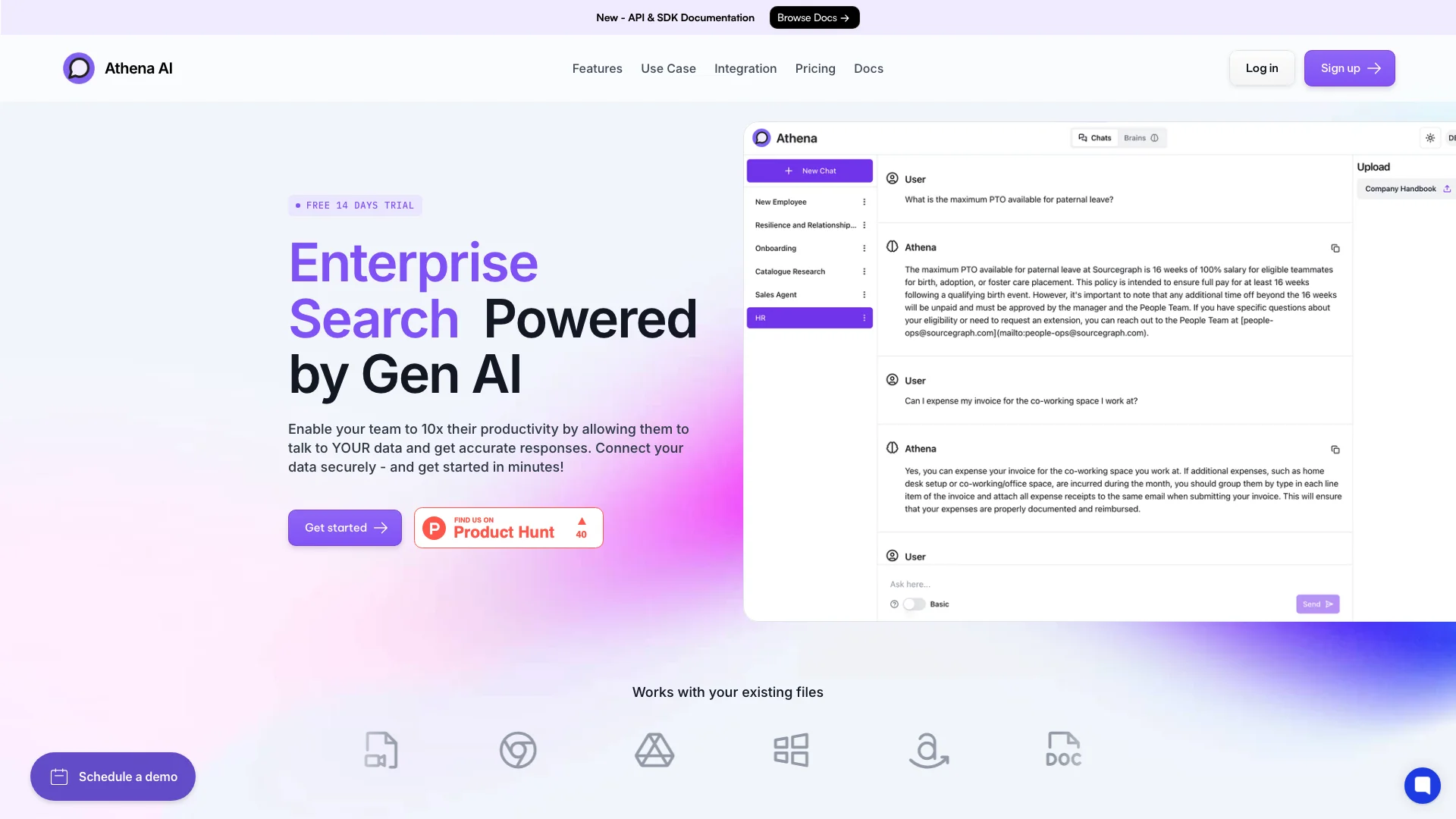Click the three-dot menu icon for New Employee
This screenshot has width=1456, height=819.
(x=864, y=201)
